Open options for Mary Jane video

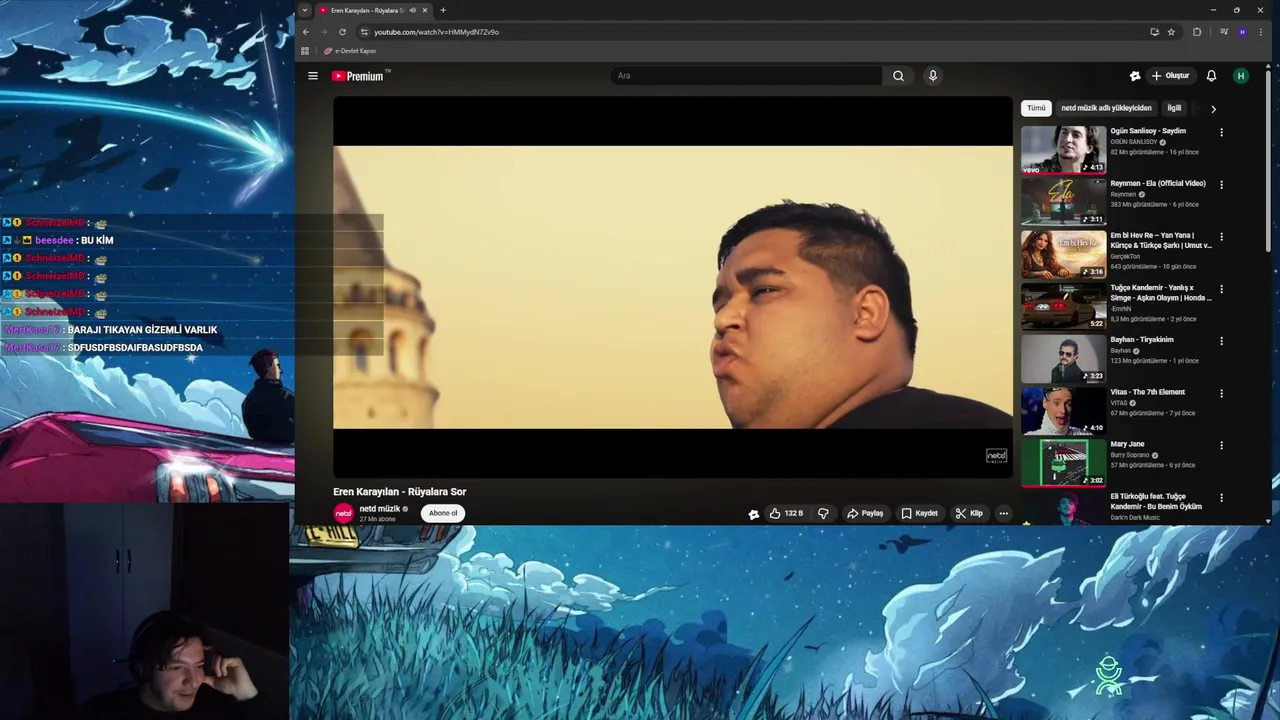(x=1221, y=445)
